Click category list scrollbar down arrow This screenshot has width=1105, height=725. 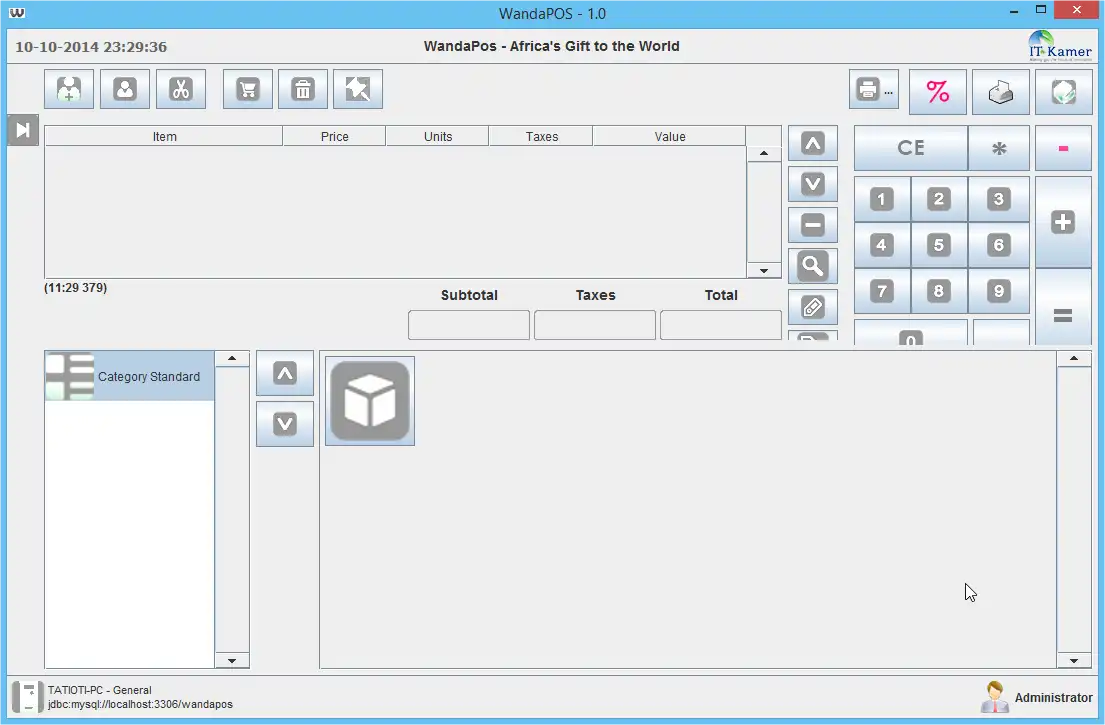pyautogui.click(x=232, y=661)
